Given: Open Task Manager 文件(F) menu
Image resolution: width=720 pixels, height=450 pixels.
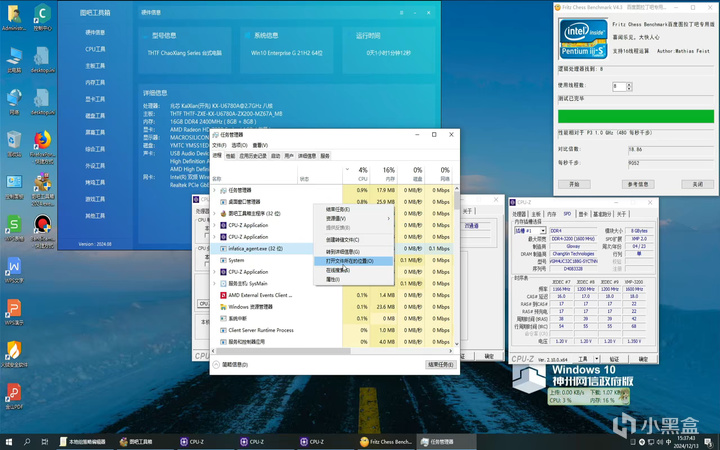Looking at the screenshot, I should [219, 145].
